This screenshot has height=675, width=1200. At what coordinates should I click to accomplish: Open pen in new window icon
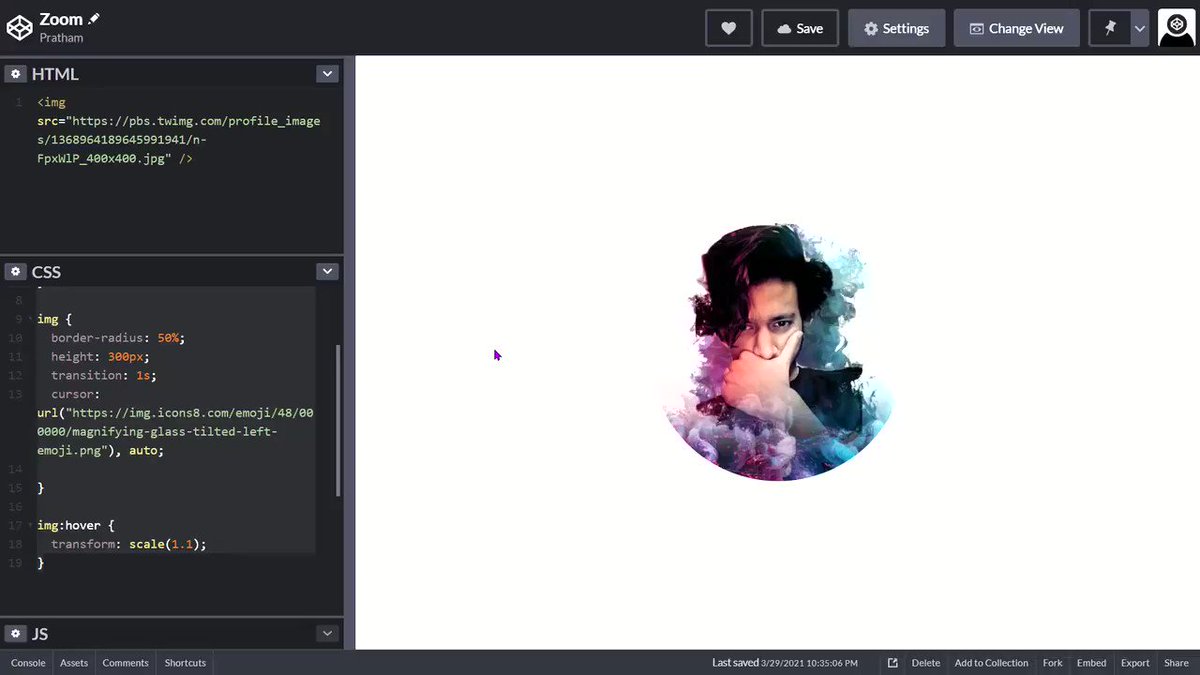tap(893, 663)
